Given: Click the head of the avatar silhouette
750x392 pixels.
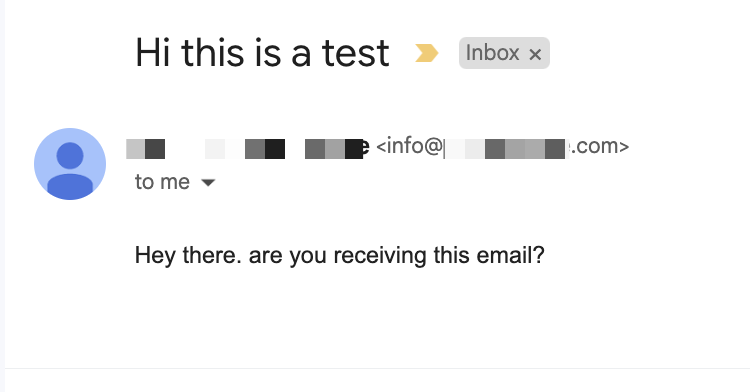Looking at the screenshot, I should pyautogui.click(x=70, y=155).
